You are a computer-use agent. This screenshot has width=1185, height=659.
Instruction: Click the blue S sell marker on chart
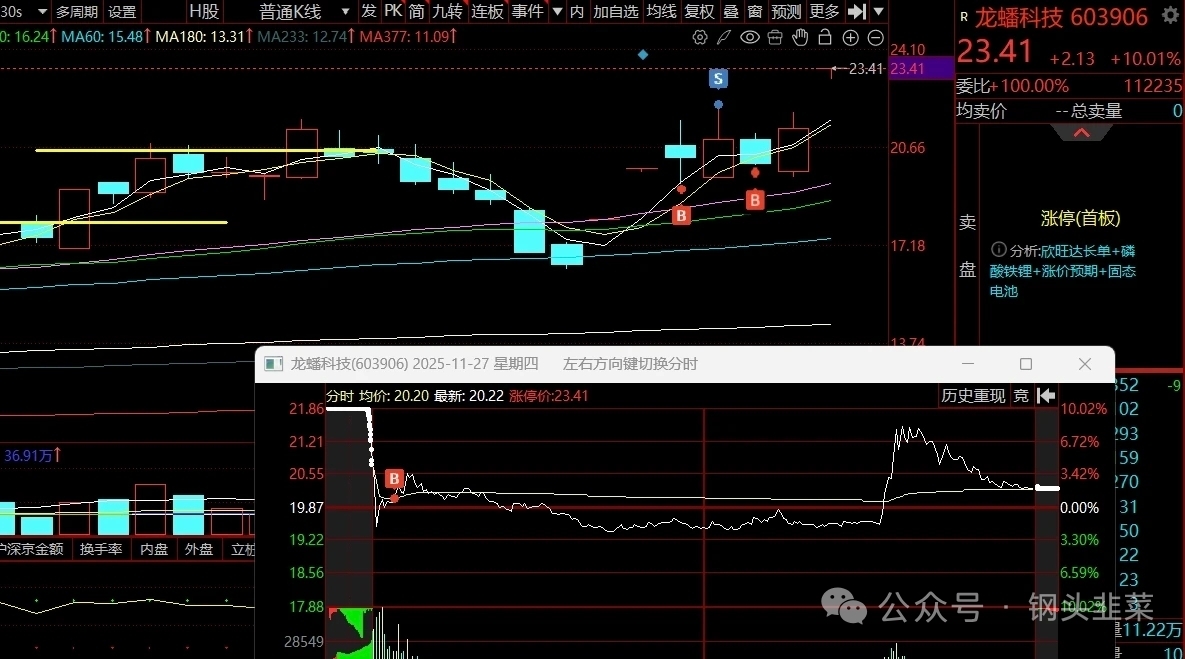(718, 78)
